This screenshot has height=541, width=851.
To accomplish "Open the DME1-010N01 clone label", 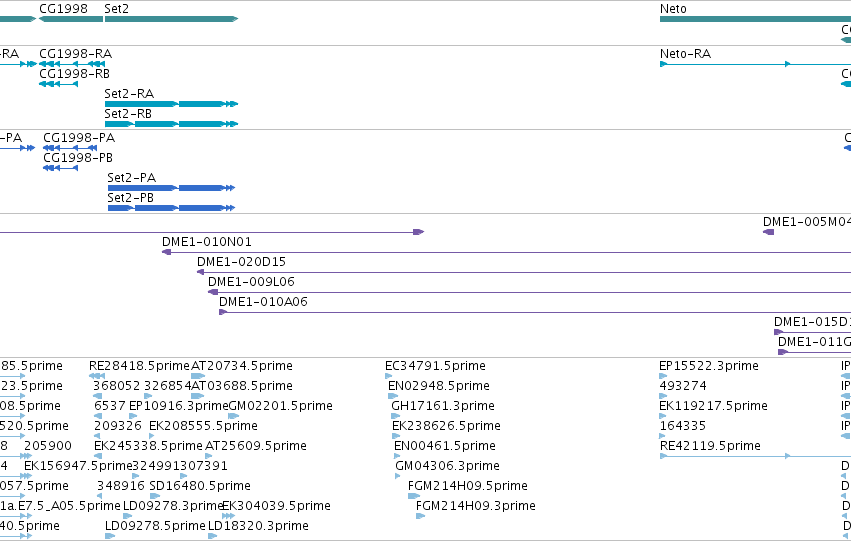I will 207,241.
